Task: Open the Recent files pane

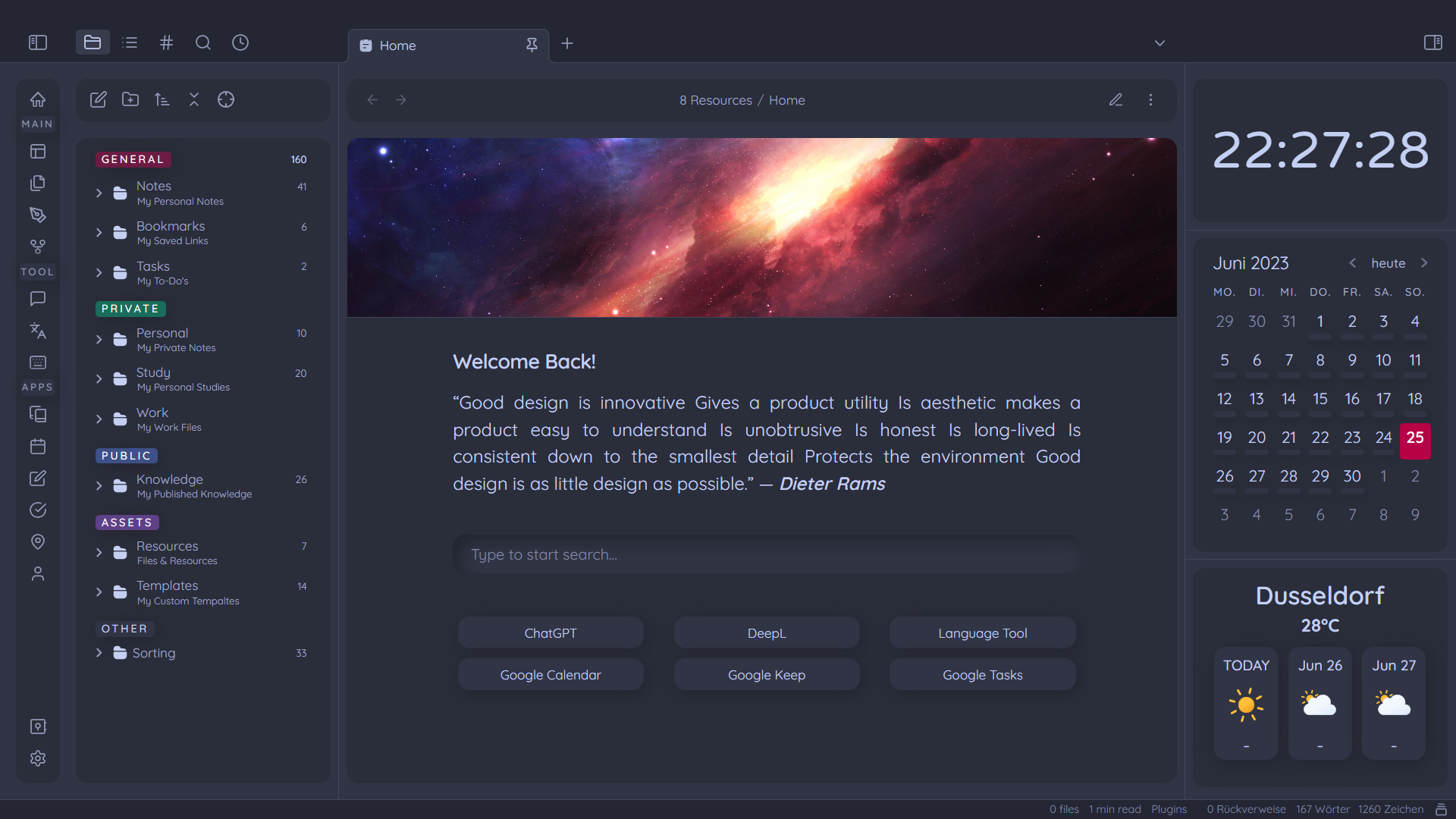Action: click(240, 42)
